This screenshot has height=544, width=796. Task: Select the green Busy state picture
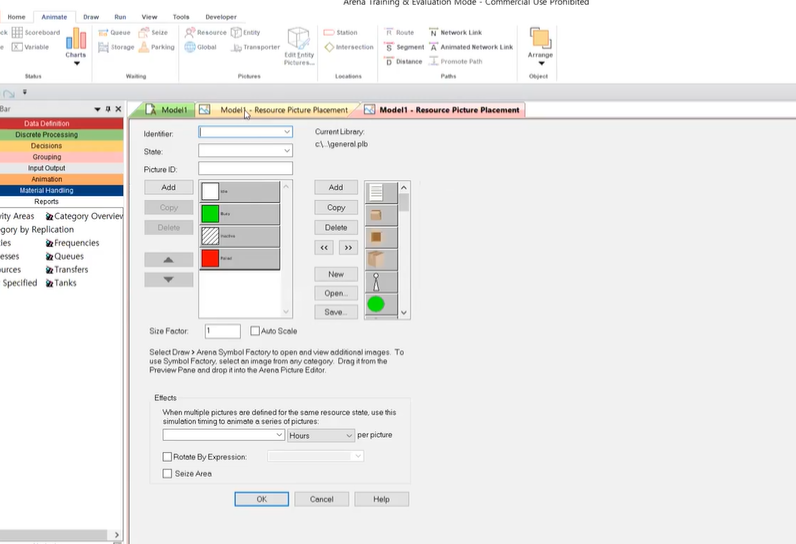(240, 214)
